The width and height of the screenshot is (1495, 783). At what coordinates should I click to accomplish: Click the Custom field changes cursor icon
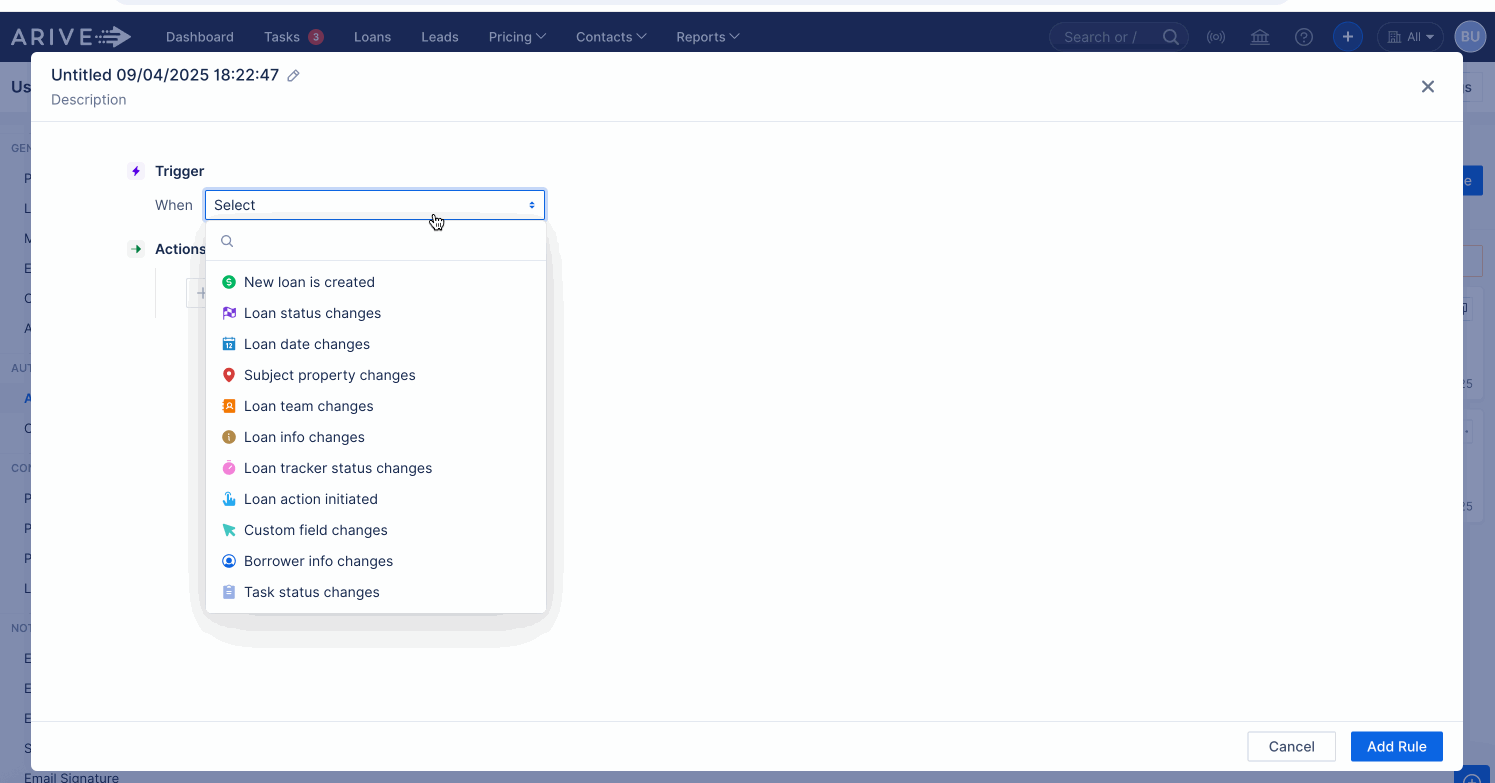coord(229,530)
